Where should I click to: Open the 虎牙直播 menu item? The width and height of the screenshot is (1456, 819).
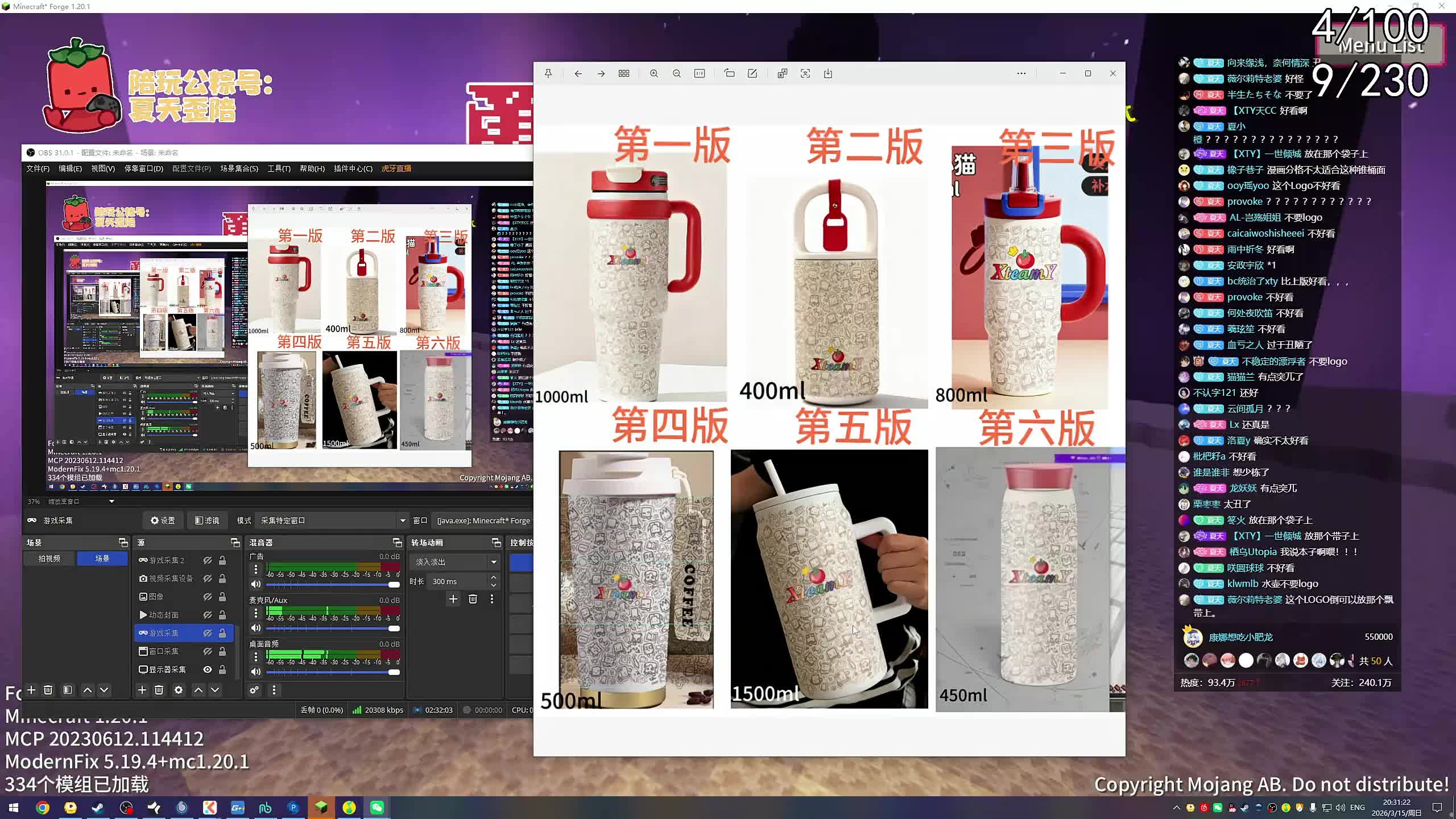coord(396,168)
